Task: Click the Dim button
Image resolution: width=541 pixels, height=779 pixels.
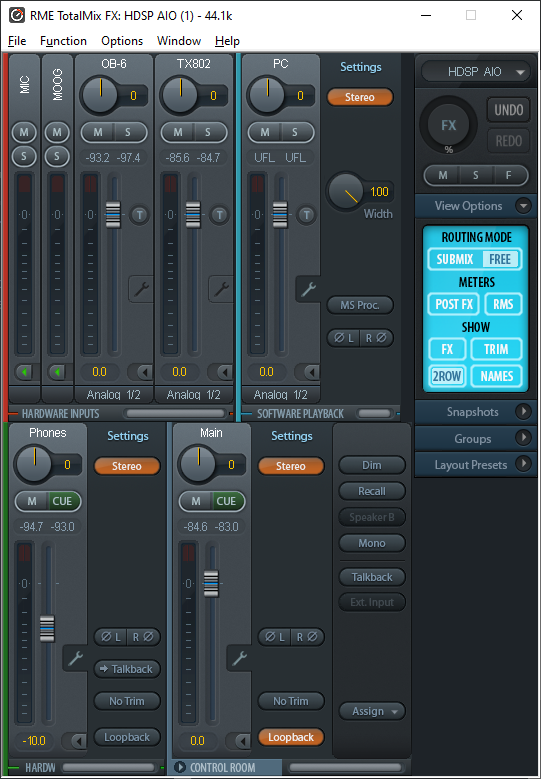Action: coord(372,466)
